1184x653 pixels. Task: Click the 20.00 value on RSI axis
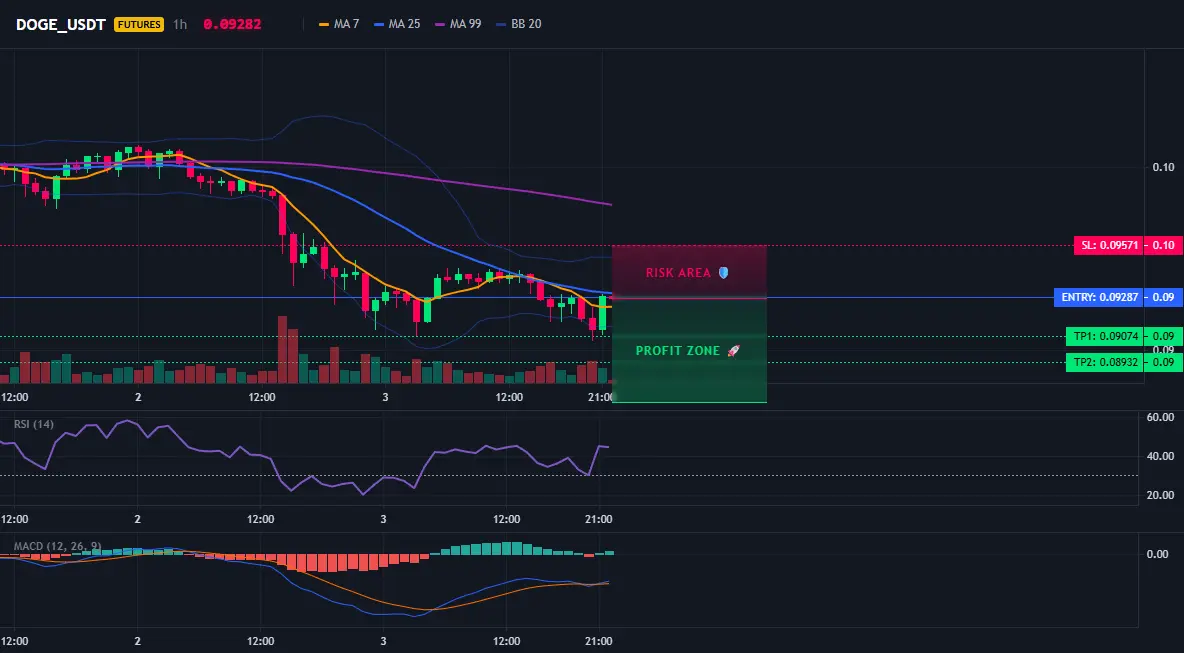(1160, 495)
